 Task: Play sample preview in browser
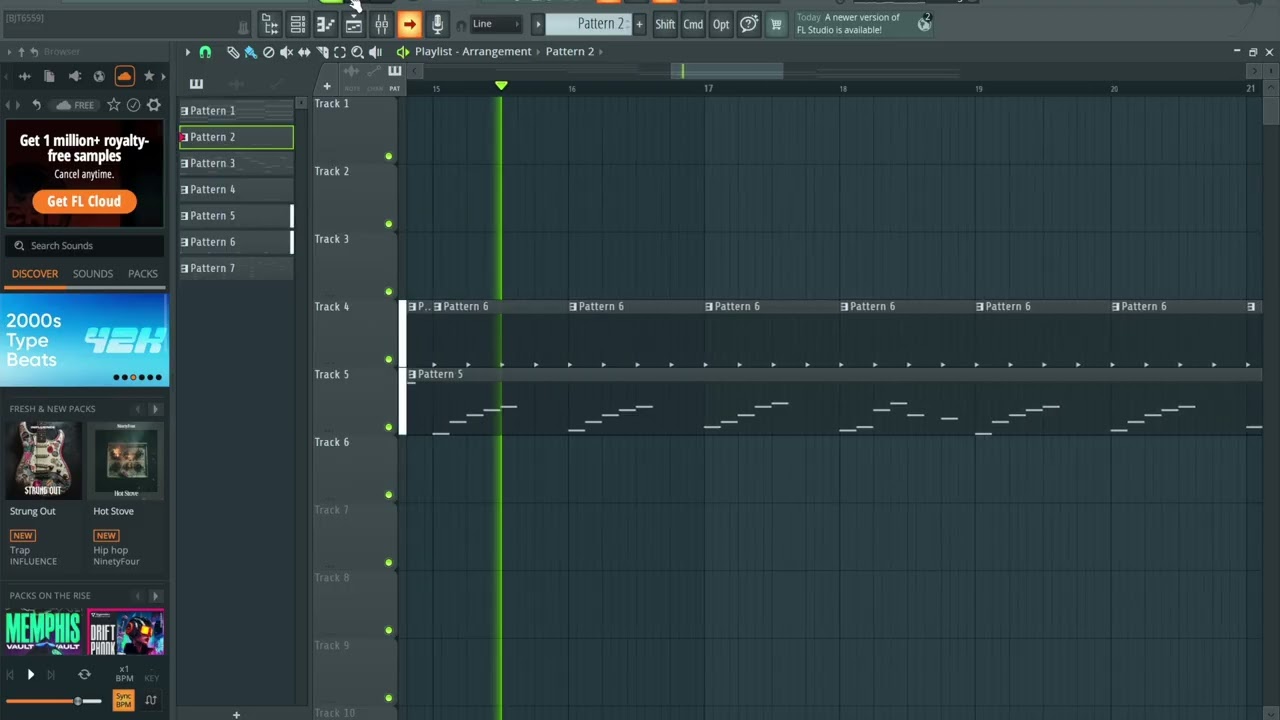[x=30, y=675]
